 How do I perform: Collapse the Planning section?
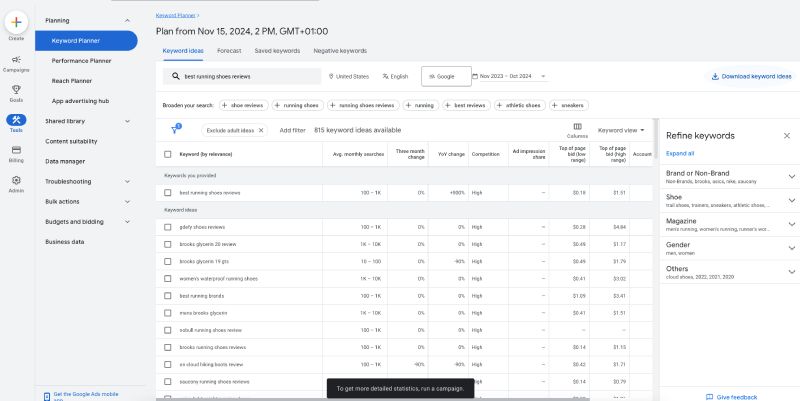(x=127, y=20)
